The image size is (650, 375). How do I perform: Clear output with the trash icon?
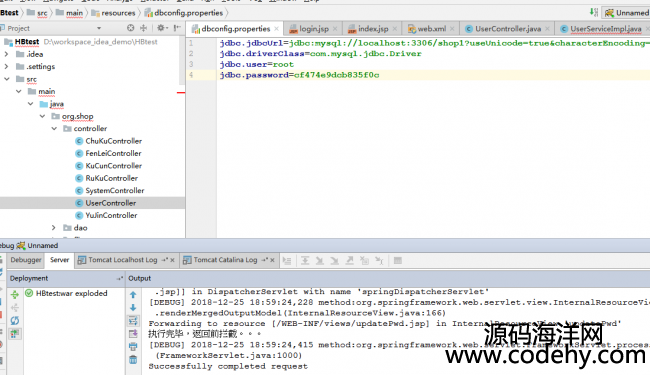point(133,359)
